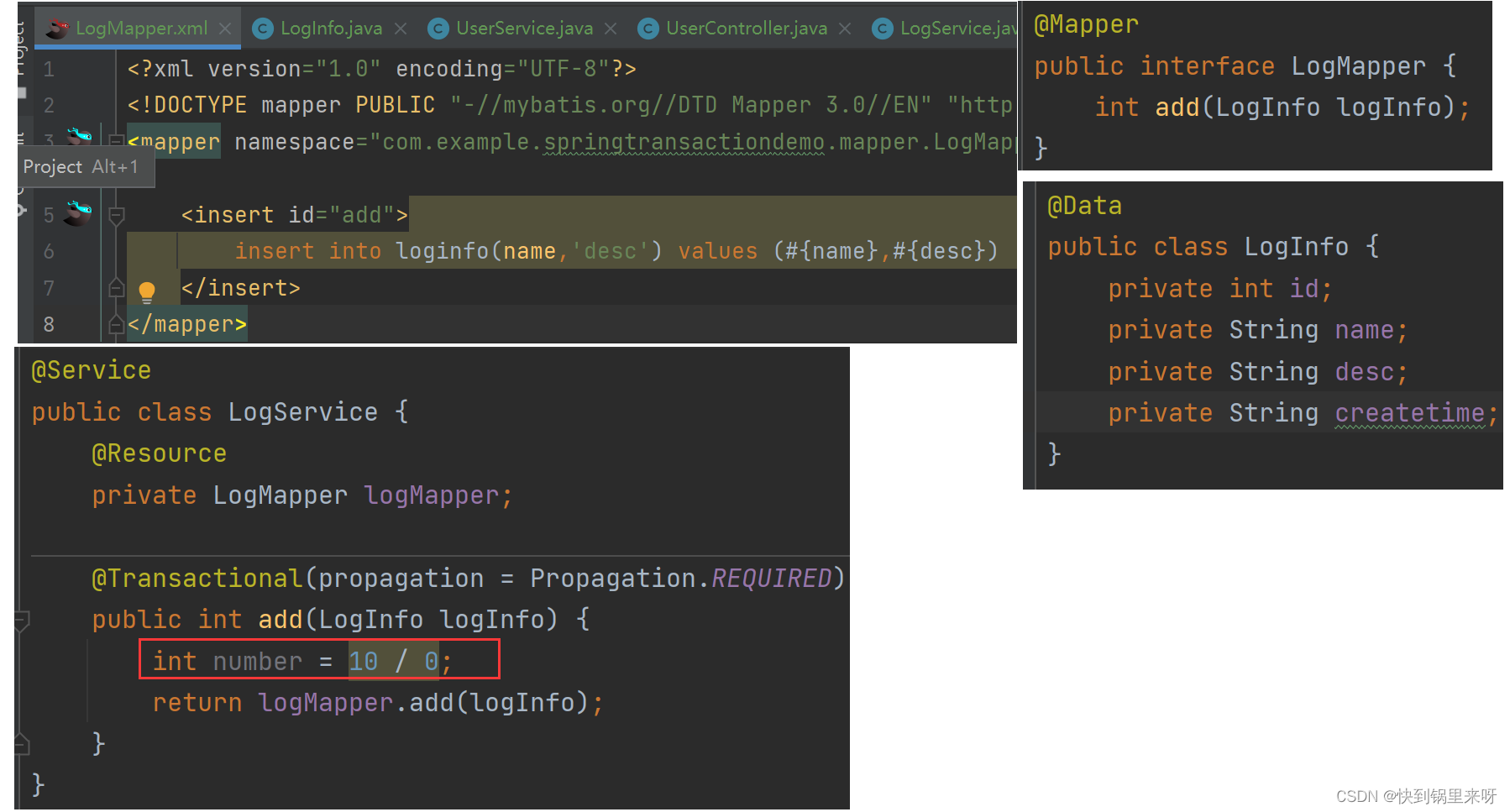This screenshot has height=812, width=1510.
Task: Click the @Transactional annotation
Action: tap(197, 579)
